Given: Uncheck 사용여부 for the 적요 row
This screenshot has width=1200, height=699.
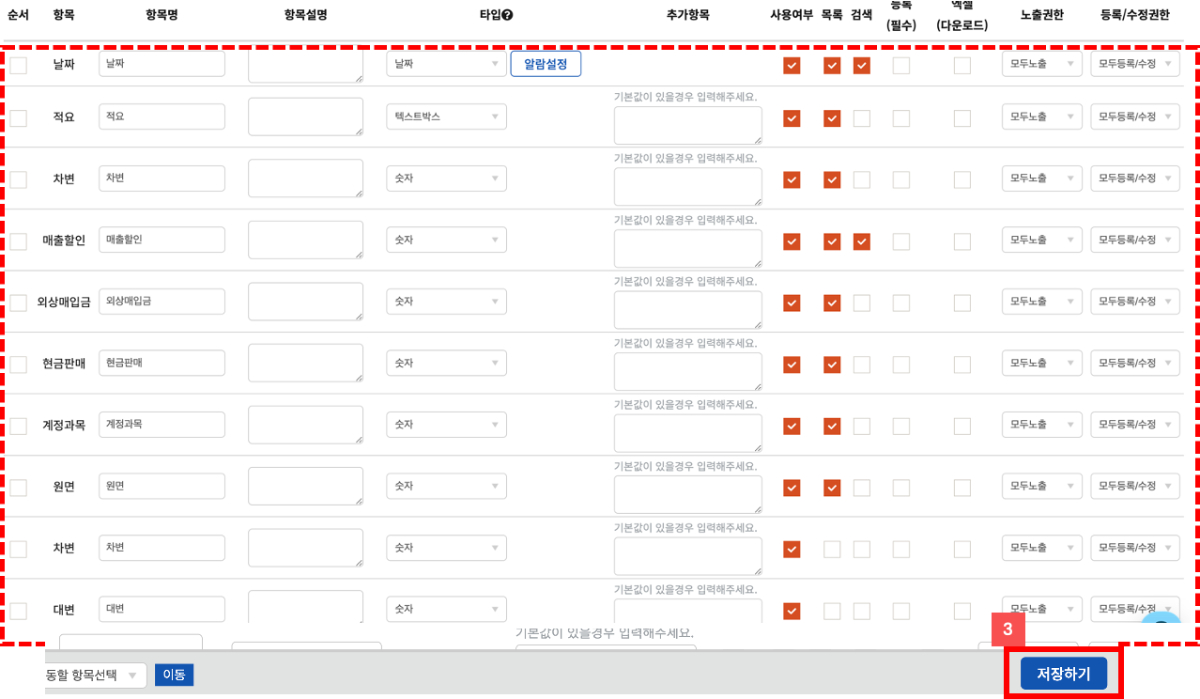Looking at the screenshot, I should click(x=792, y=118).
